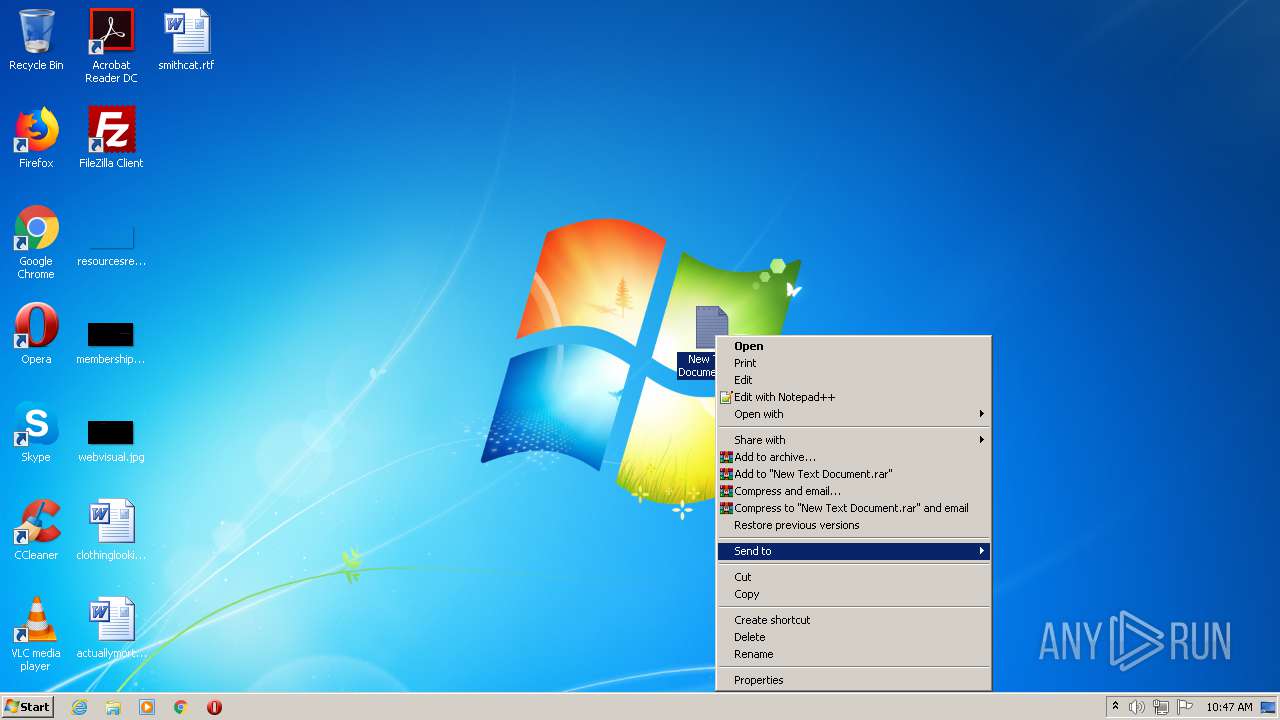Open Properties from the context menu

click(854, 680)
